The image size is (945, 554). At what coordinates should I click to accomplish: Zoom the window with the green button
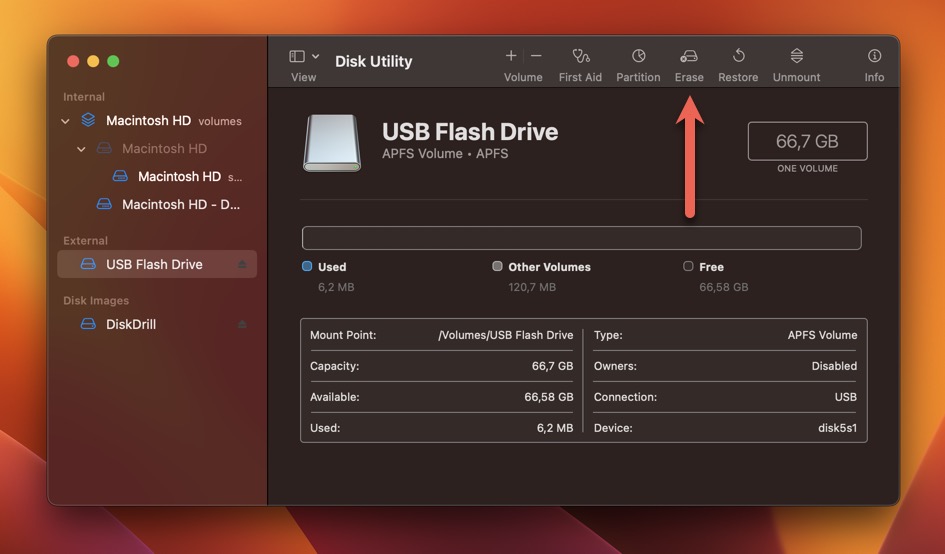pyautogui.click(x=113, y=61)
